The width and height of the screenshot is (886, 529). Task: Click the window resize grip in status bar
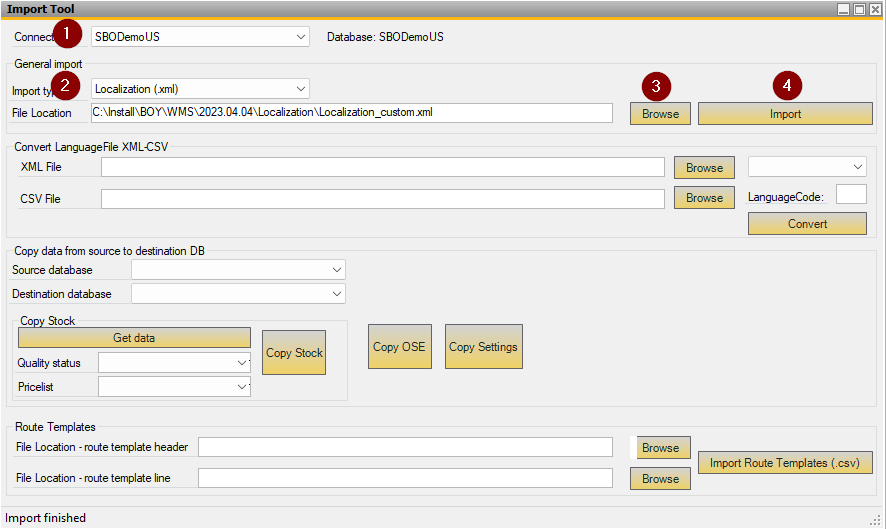[x=876, y=520]
